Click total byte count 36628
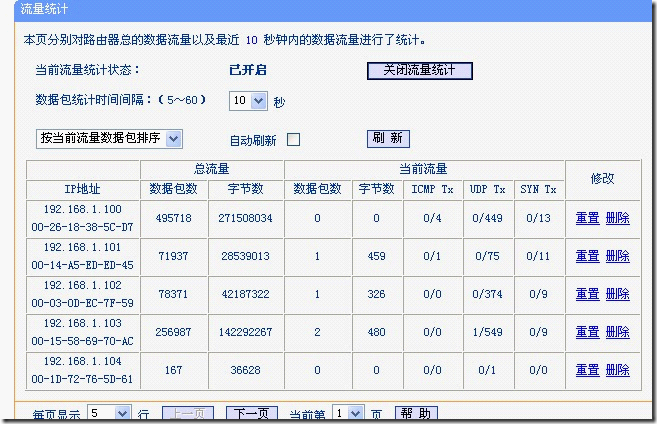The image size is (657, 424). coord(245,370)
